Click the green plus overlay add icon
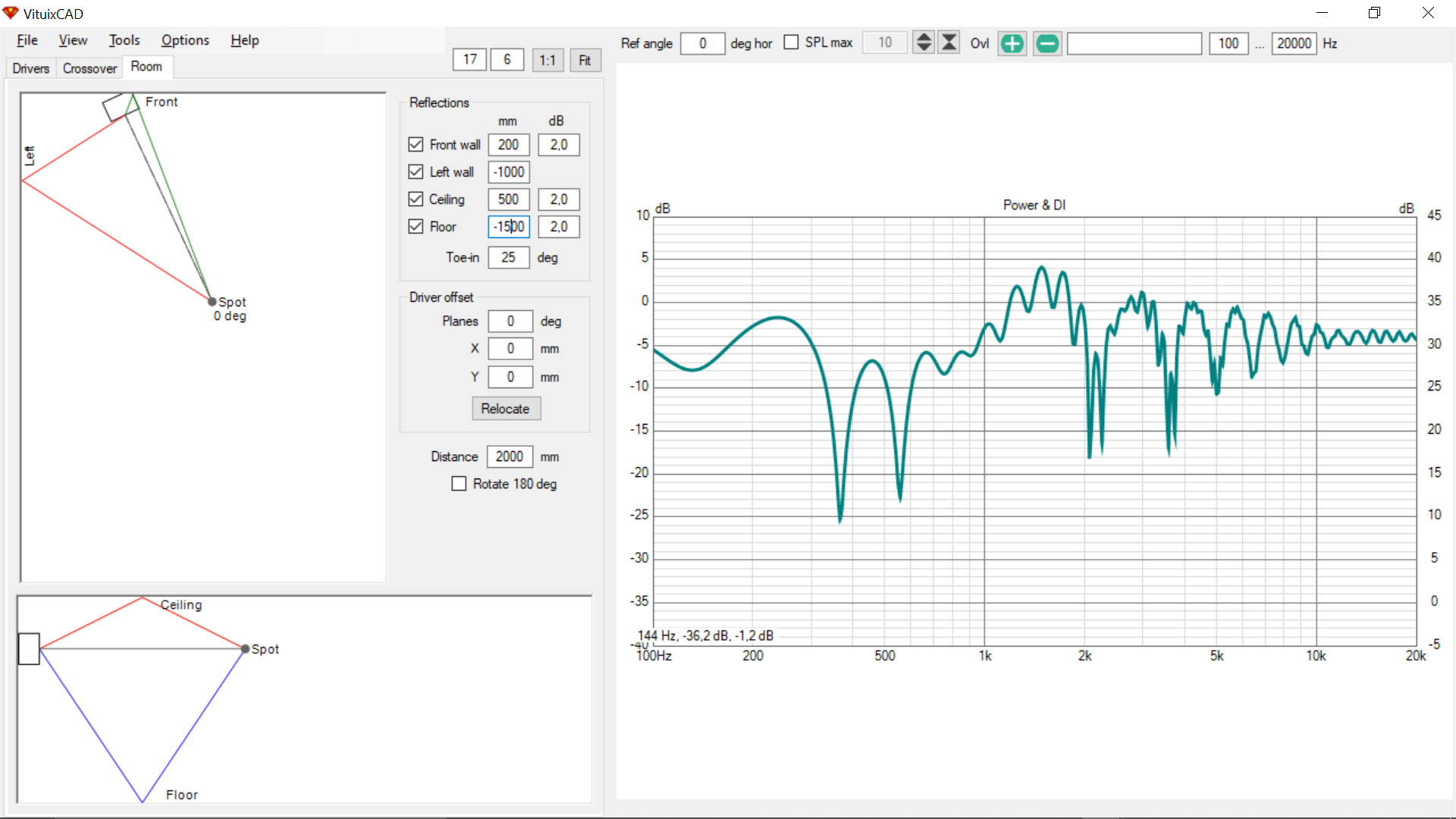Screen dimensions: 1456x819 1012,43
